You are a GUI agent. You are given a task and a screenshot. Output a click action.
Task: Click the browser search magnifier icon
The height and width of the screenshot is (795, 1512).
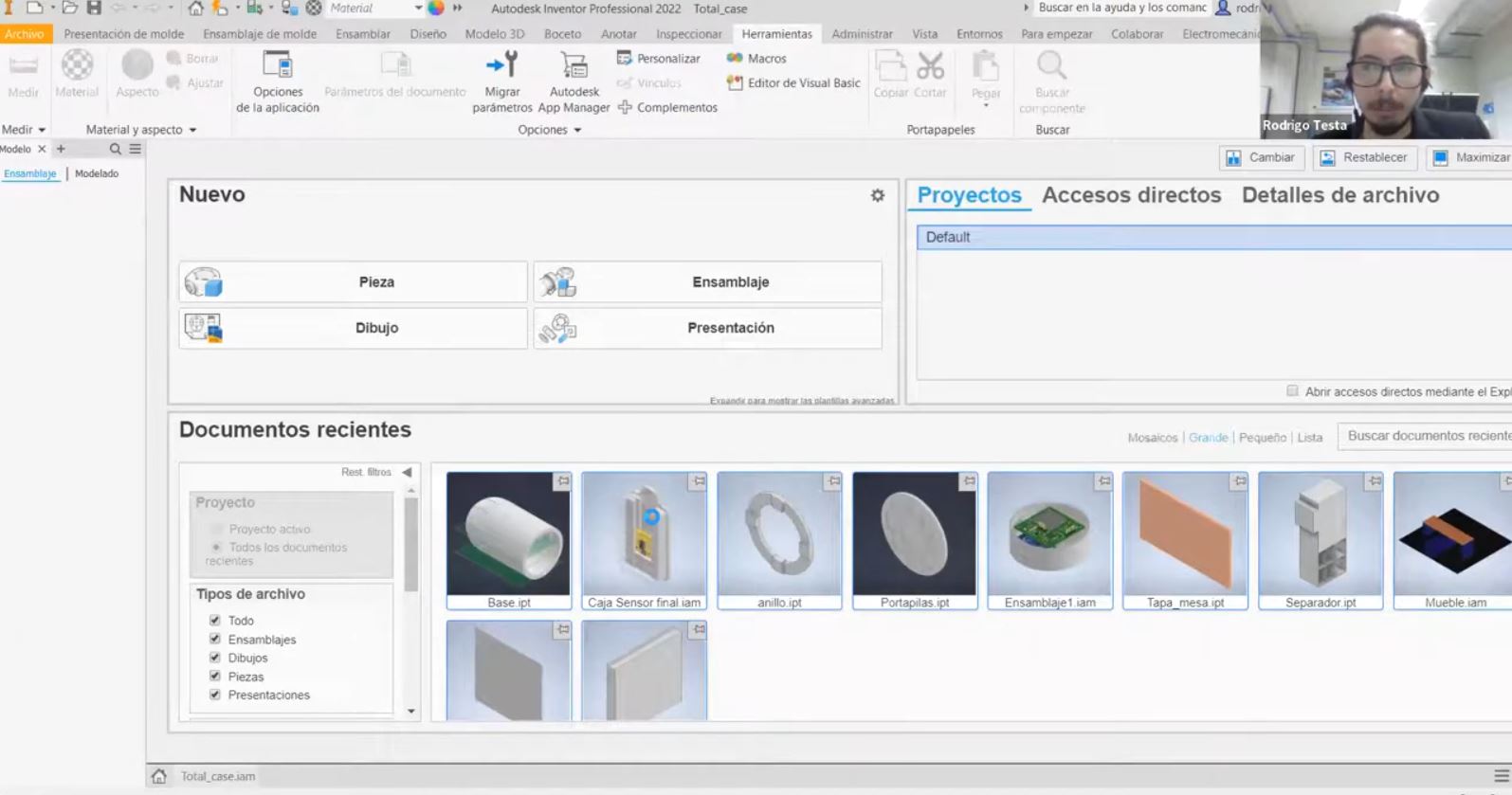point(116,149)
